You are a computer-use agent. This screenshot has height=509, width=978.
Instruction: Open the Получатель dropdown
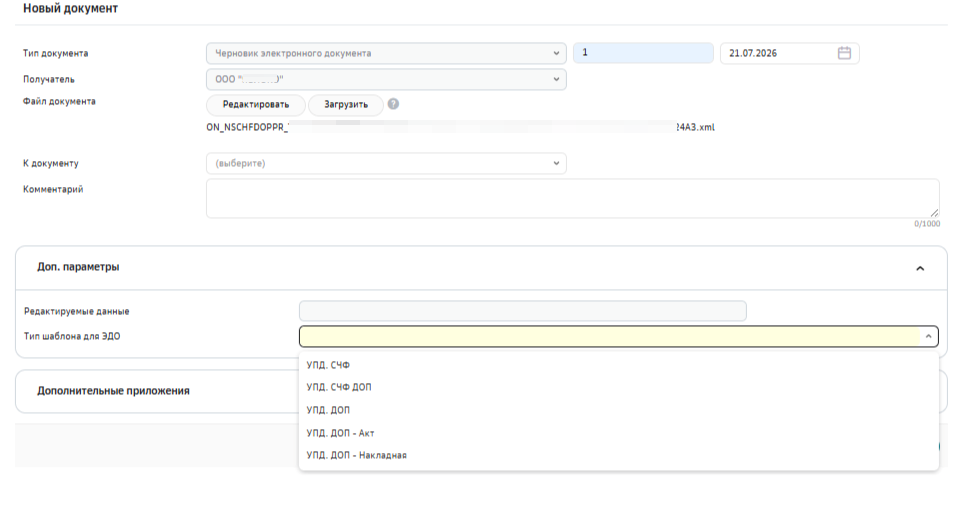click(x=386, y=79)
